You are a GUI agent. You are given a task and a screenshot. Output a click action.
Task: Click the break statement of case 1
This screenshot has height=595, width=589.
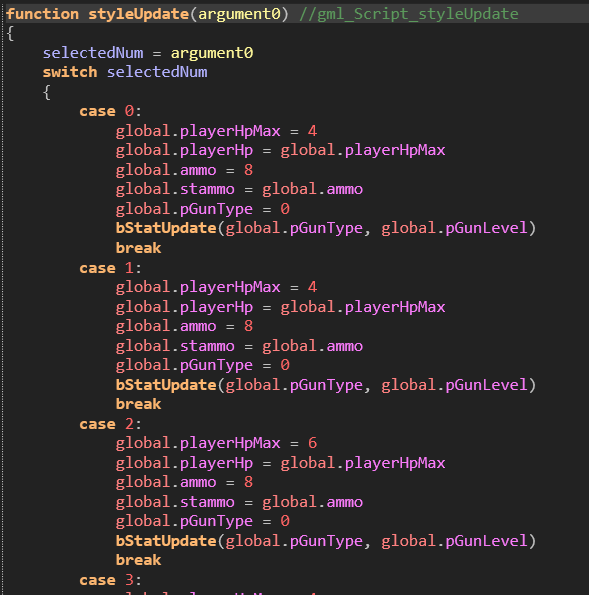tap(139, 404)
